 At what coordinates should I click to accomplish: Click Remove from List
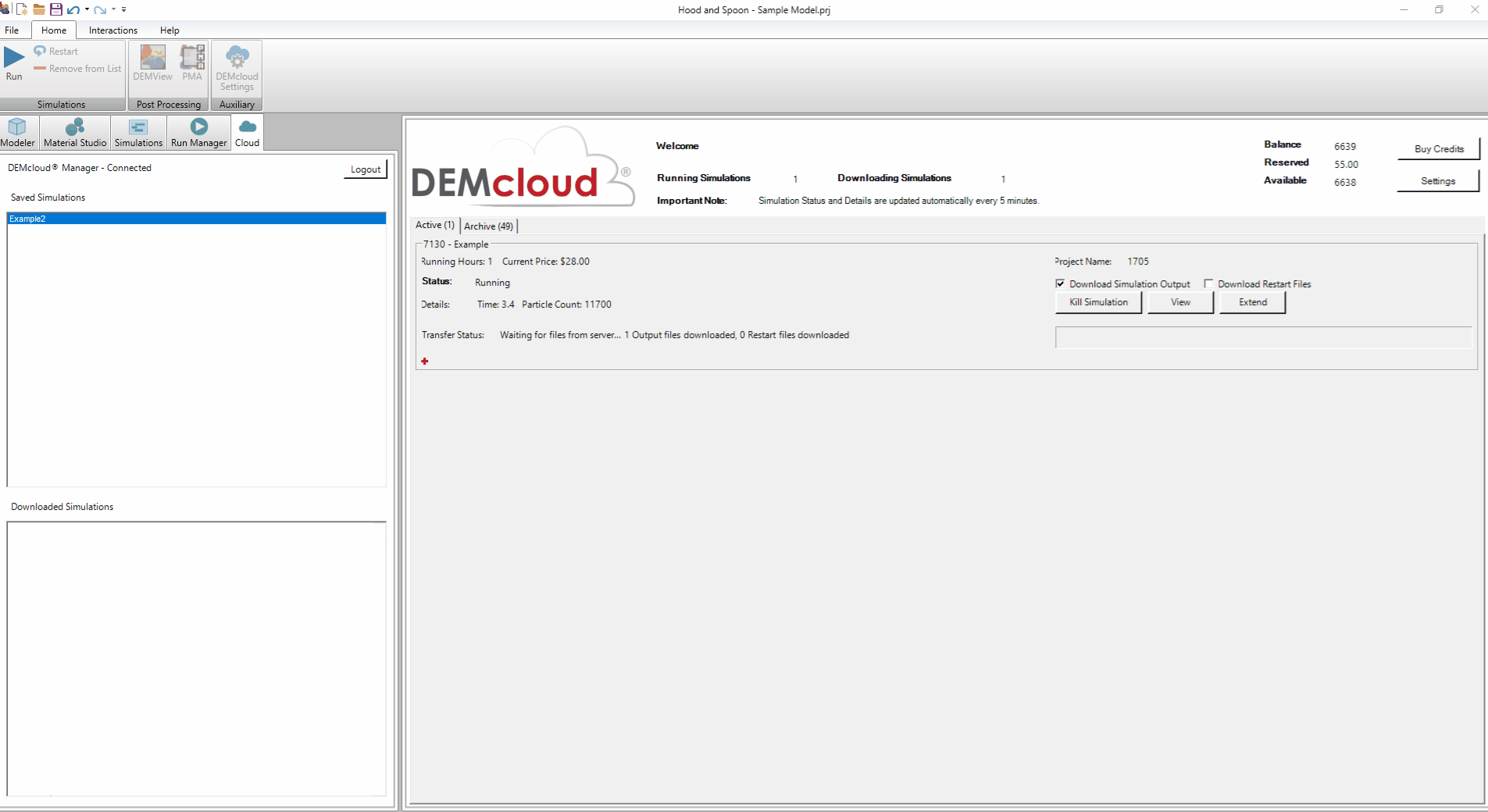(x=77, y=69)
